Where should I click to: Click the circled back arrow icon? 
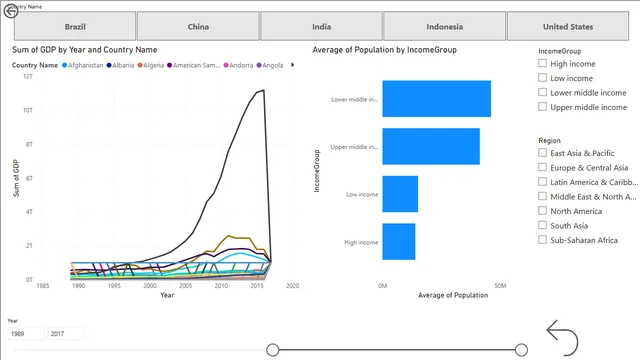(11, 11)
